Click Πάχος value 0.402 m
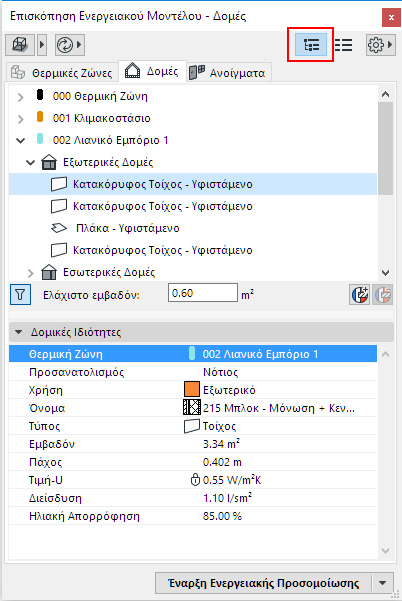Image resolution: width=402 pixels, height=601 pixels. point(222,462)
